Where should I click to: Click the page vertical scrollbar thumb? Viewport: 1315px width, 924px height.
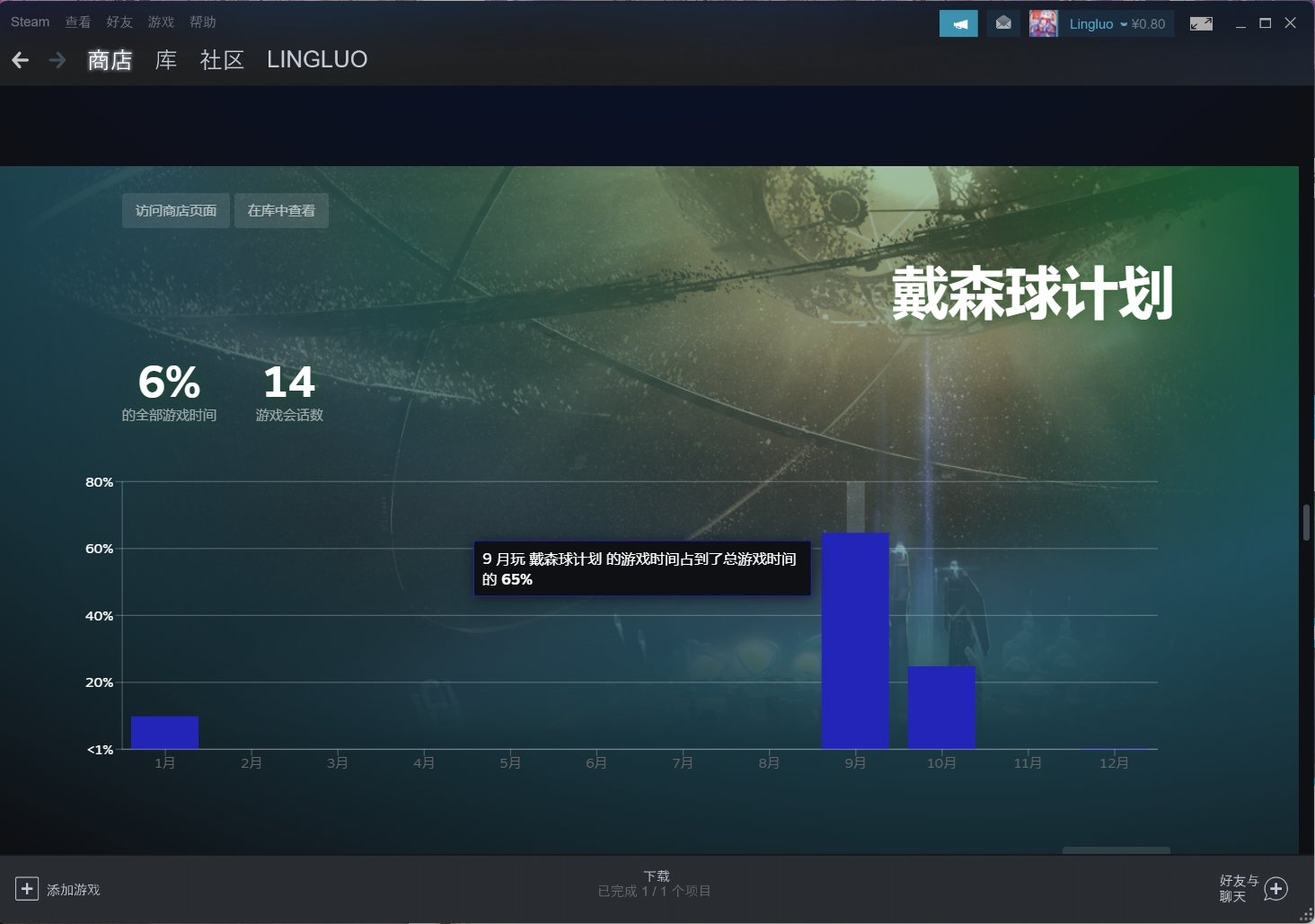[x=1307, y=523]
